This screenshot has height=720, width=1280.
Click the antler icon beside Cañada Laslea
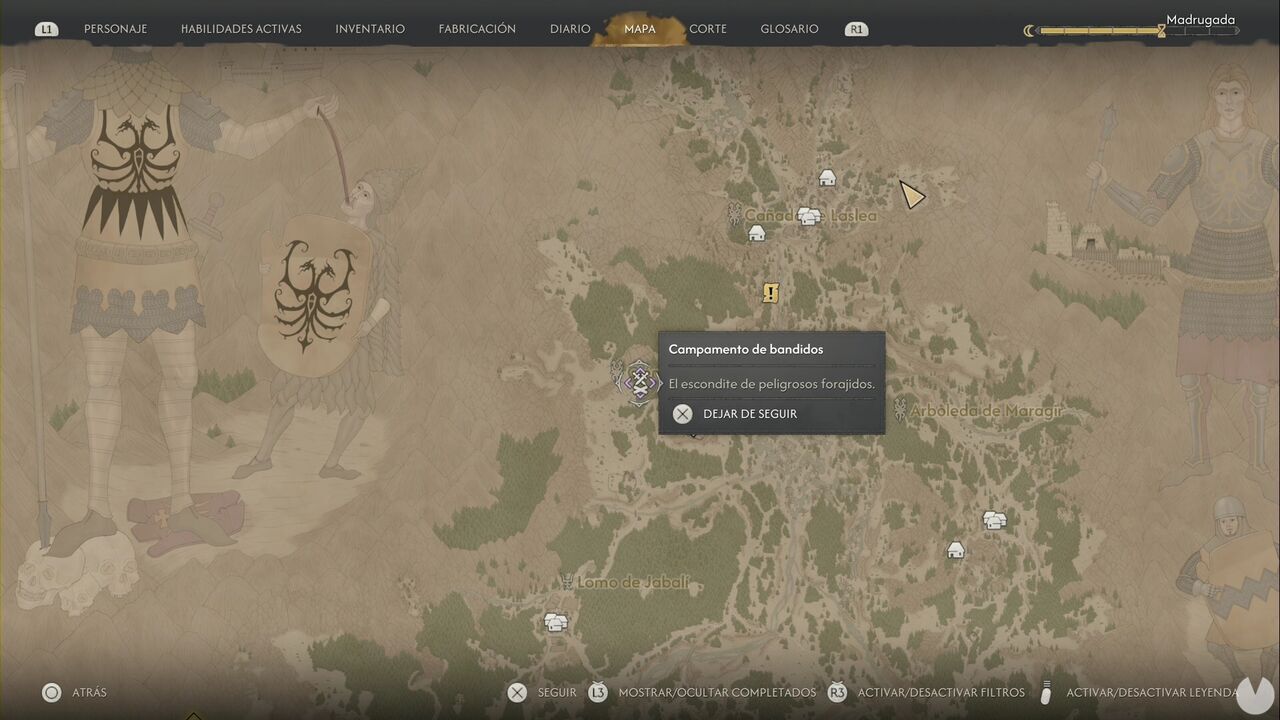click(735, 214)
